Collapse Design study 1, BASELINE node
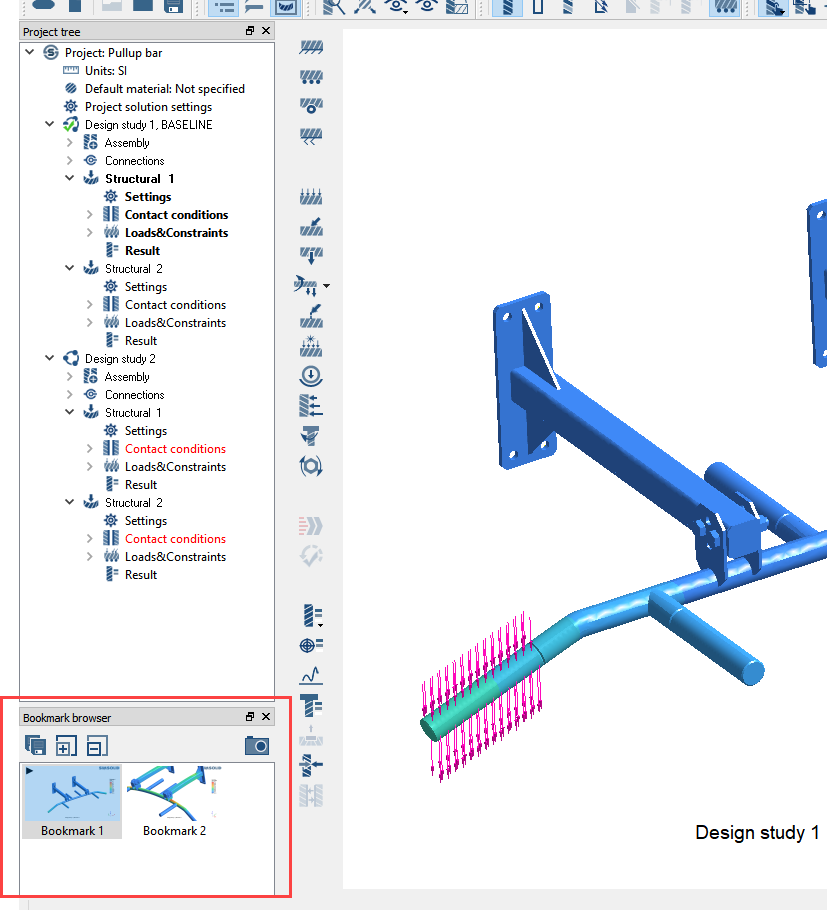The height and width of the screenshot is (910, 827). click(x=50, y=124)
